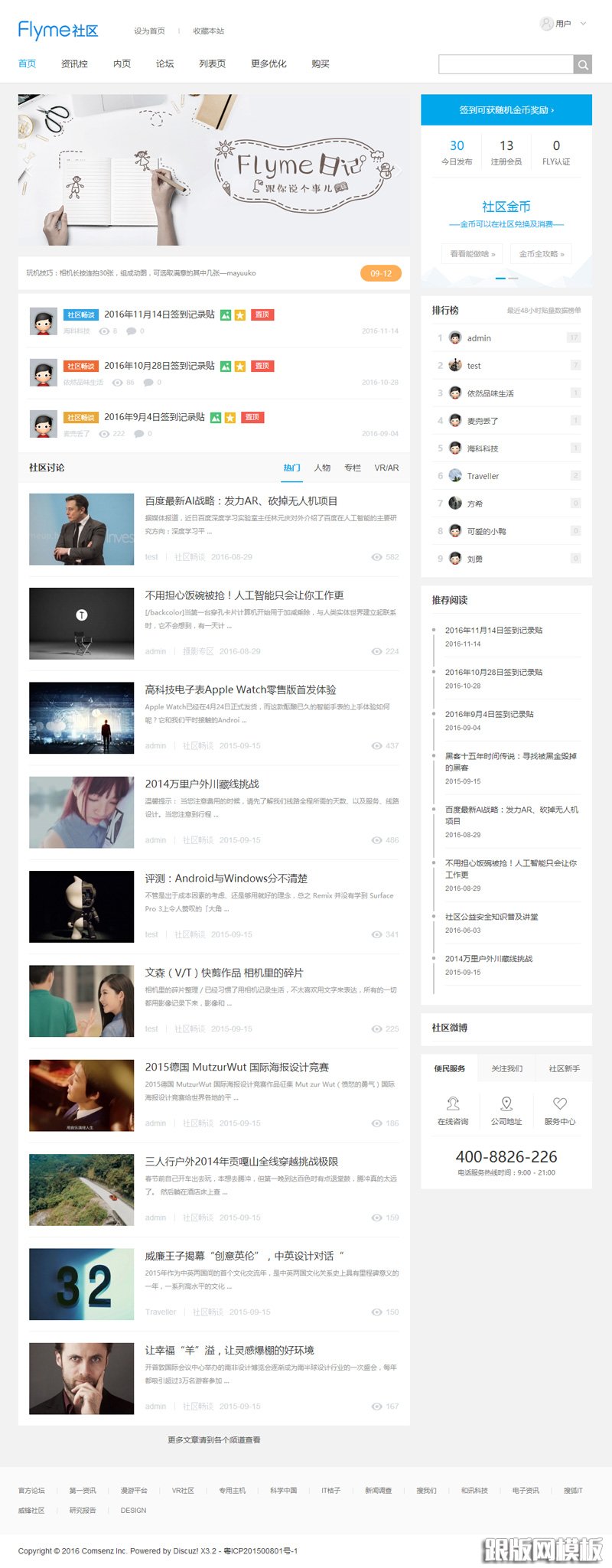Open 不用担心饭碗被抢 article title
Viewport: 612px width, 1568px height.
(x=245, y=595)
